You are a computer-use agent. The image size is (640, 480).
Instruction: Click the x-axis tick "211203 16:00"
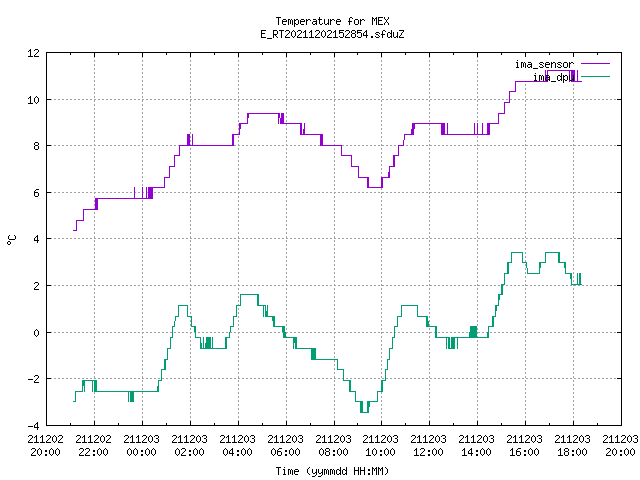tap(524, 445)
